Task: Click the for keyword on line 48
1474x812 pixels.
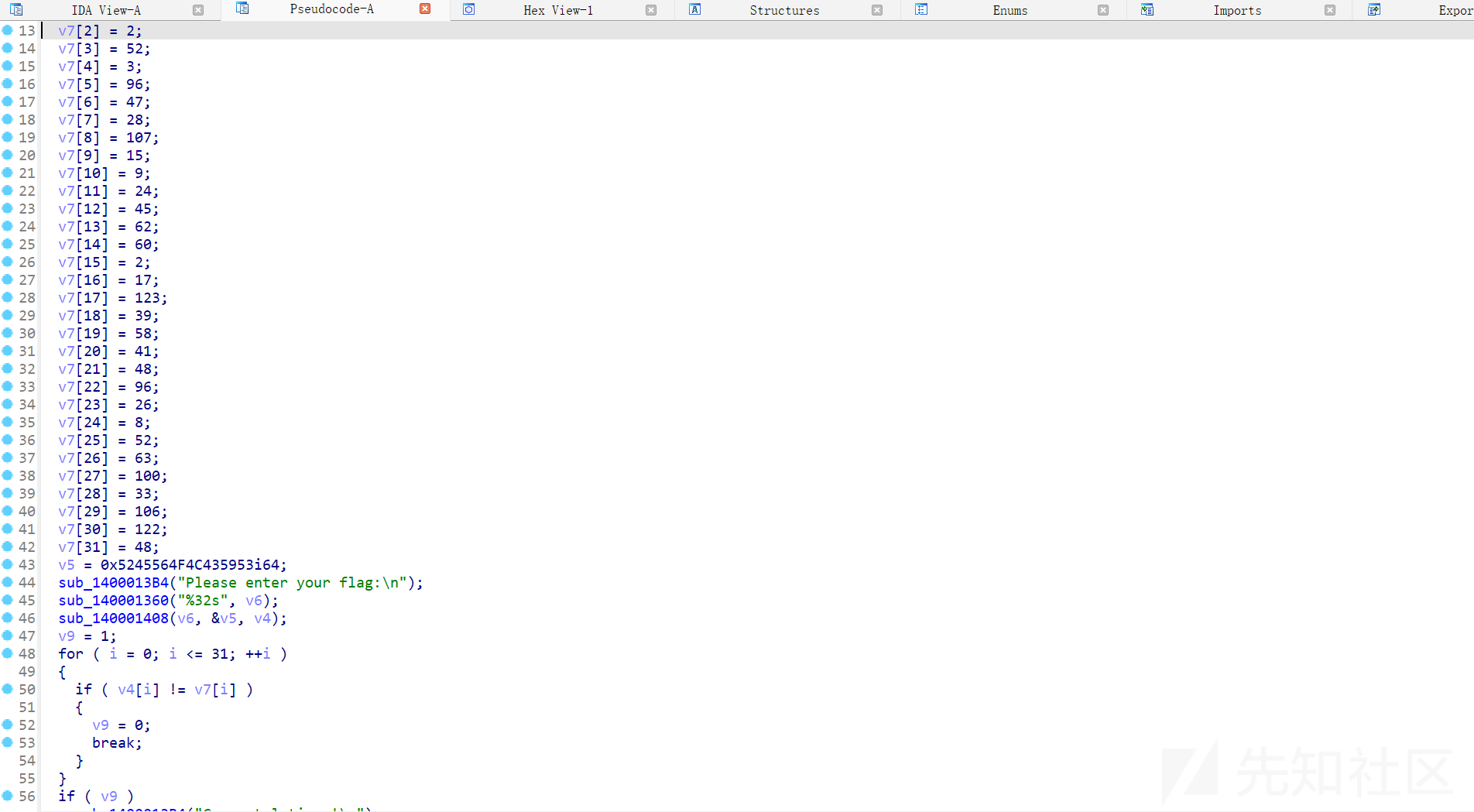Action: pos(70,654)
